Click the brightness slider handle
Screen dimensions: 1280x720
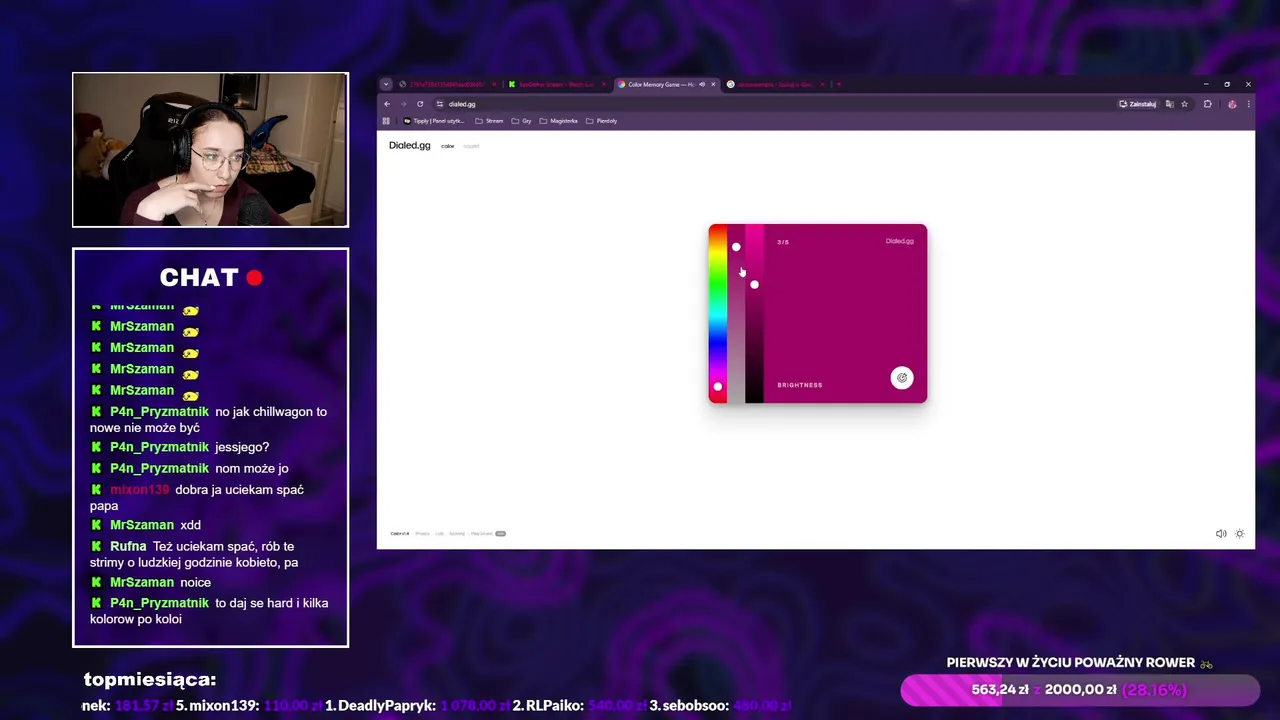tap(754, 285)
